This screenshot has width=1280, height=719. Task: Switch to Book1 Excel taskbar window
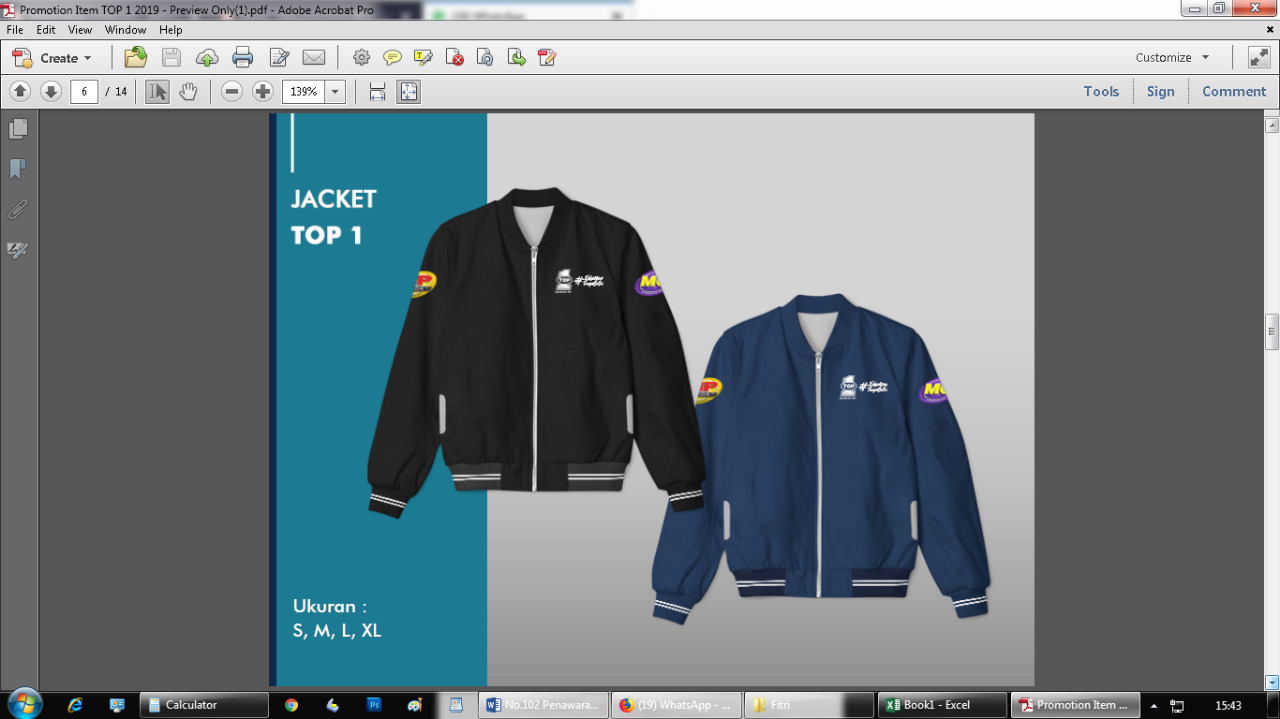click(942, 705)
